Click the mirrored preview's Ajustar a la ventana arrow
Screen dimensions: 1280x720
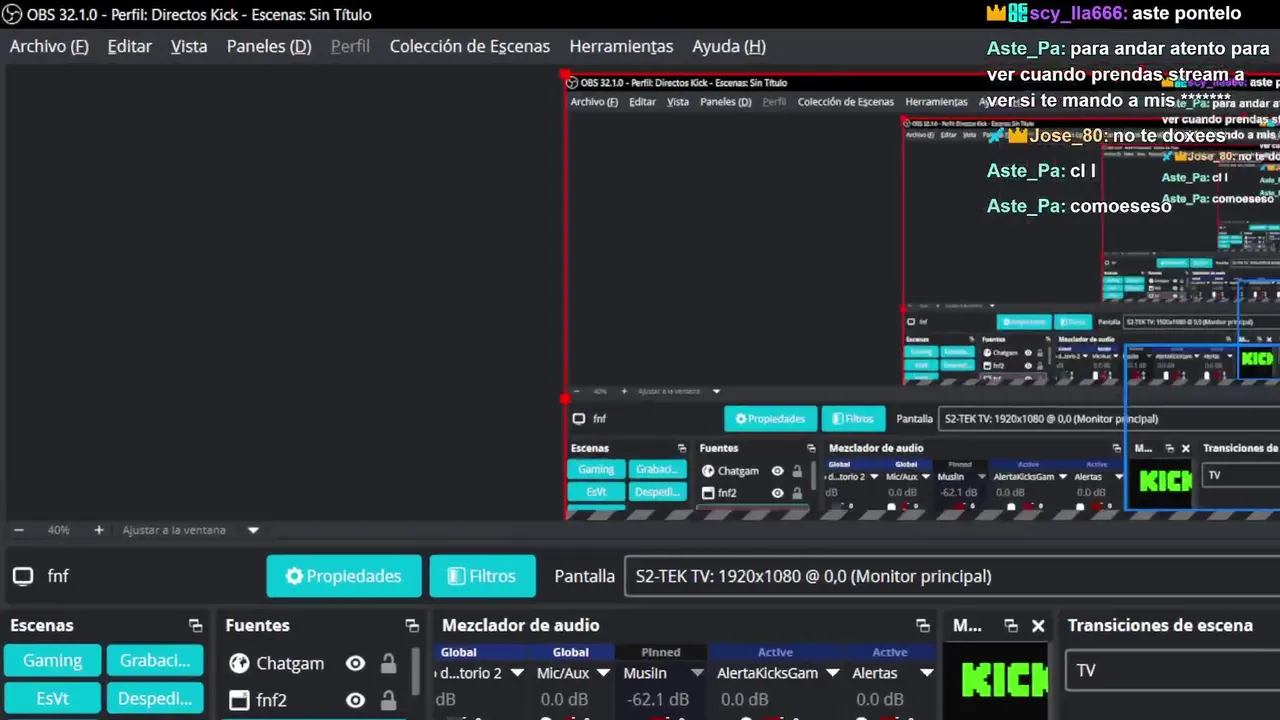tap(716, 391)
